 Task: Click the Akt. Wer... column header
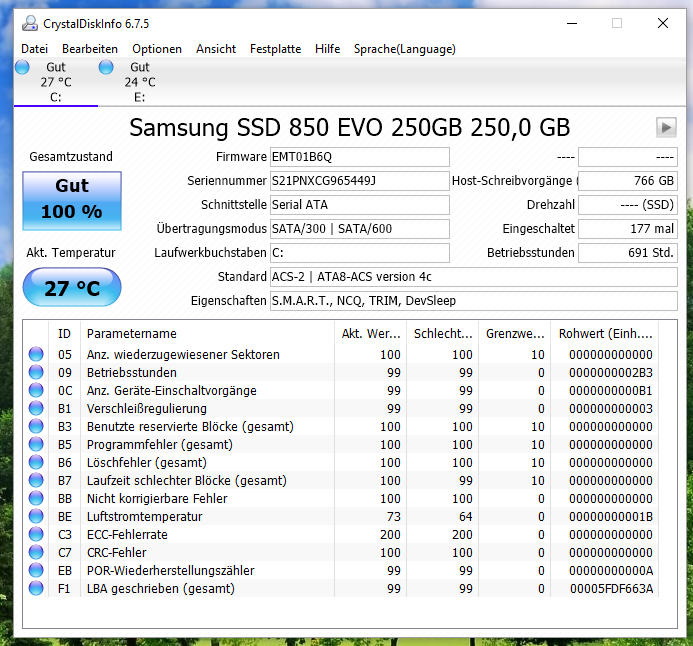click(371, 334)
